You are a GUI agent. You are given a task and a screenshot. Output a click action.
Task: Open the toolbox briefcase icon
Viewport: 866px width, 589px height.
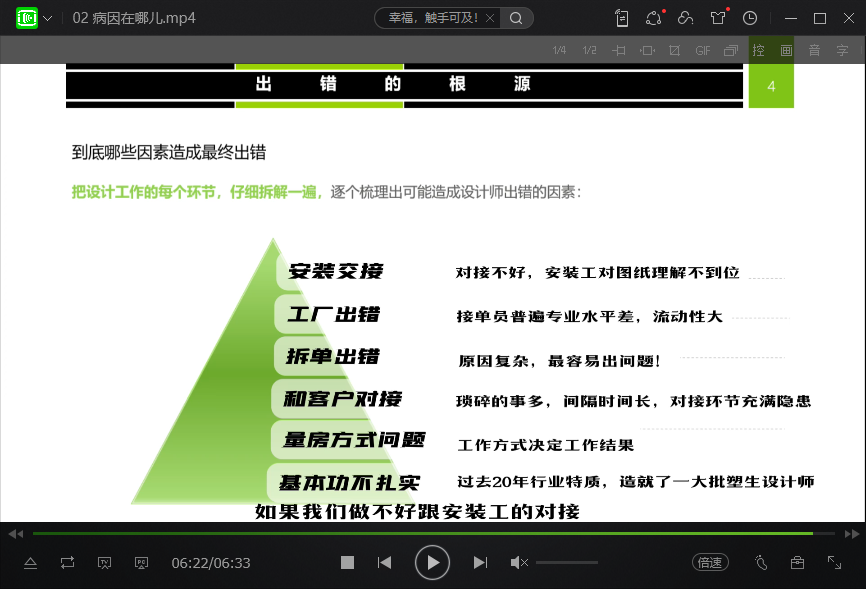pyautogui.click(x=797, y=562)
